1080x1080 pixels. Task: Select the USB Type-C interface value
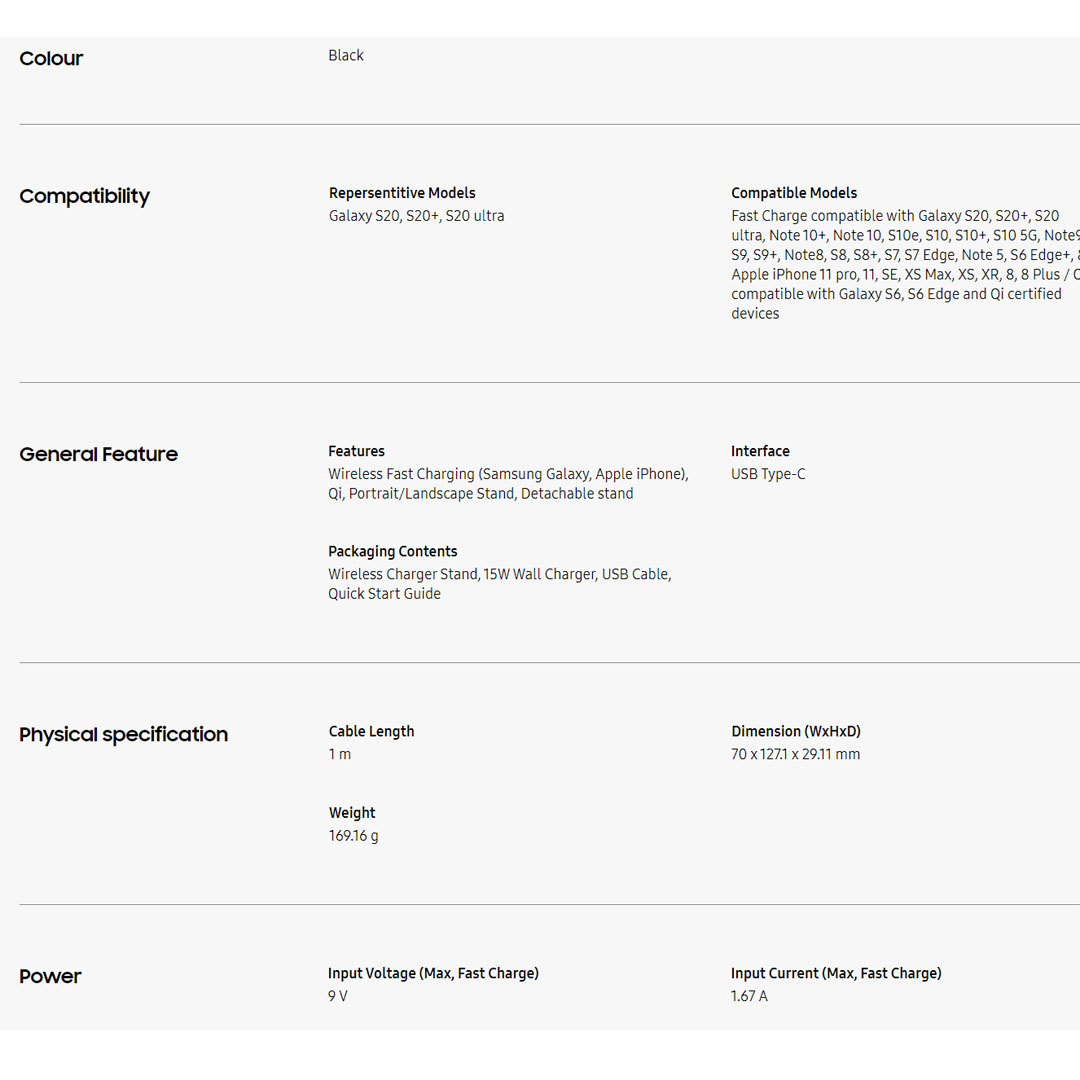[x=768, y=474]
